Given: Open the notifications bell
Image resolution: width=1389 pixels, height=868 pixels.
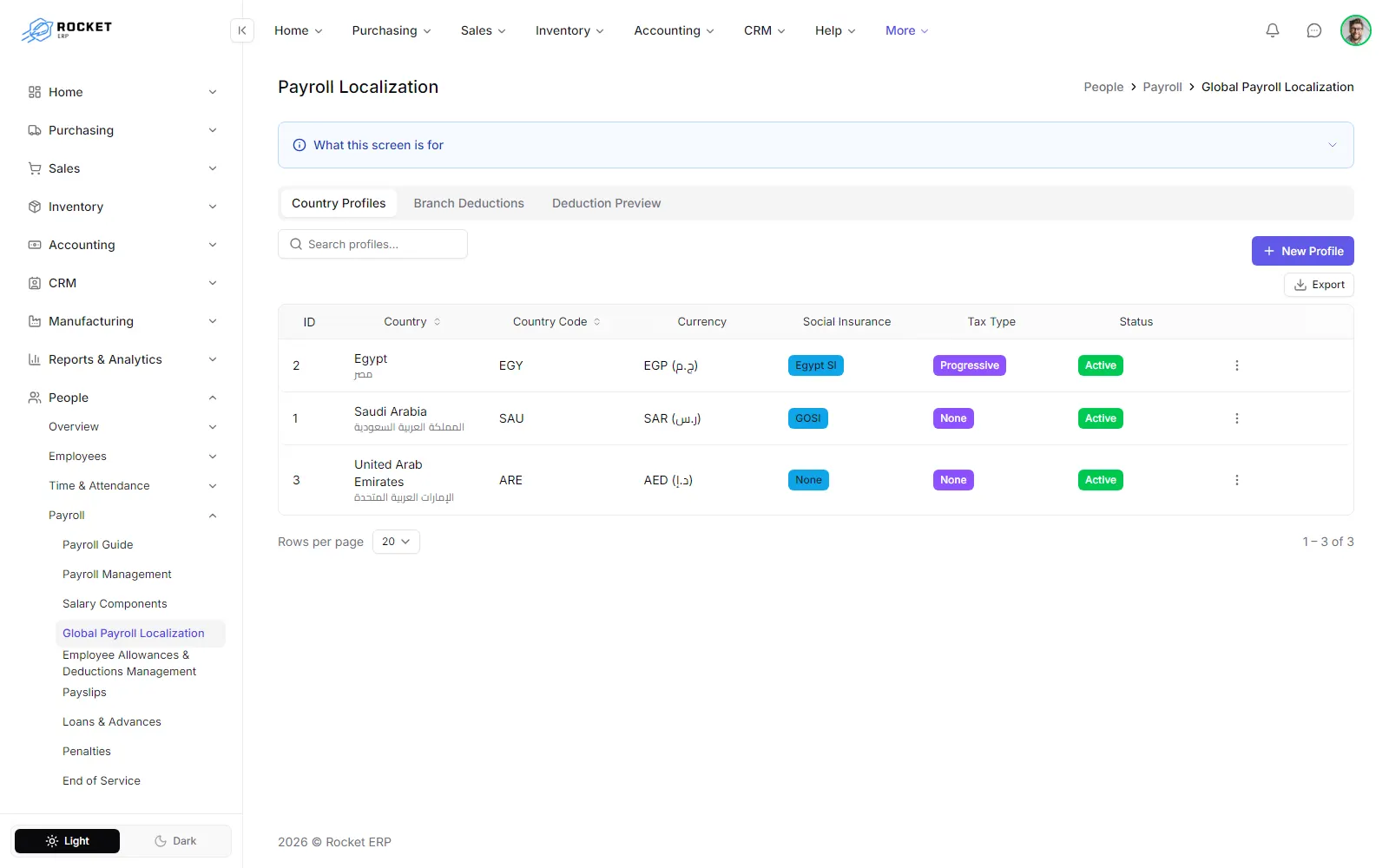Looking at the screenshot, I should 1273,30.
